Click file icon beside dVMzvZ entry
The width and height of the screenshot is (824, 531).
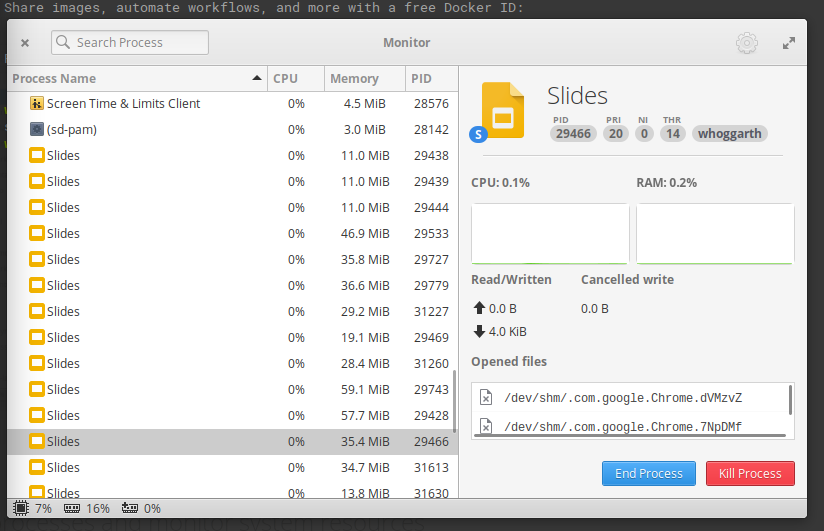pyautogui.click(x=486, y=398)
